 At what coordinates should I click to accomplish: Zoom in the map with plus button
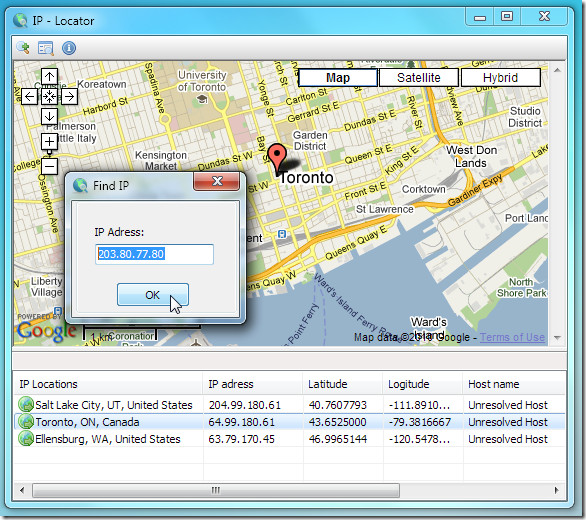49,141
